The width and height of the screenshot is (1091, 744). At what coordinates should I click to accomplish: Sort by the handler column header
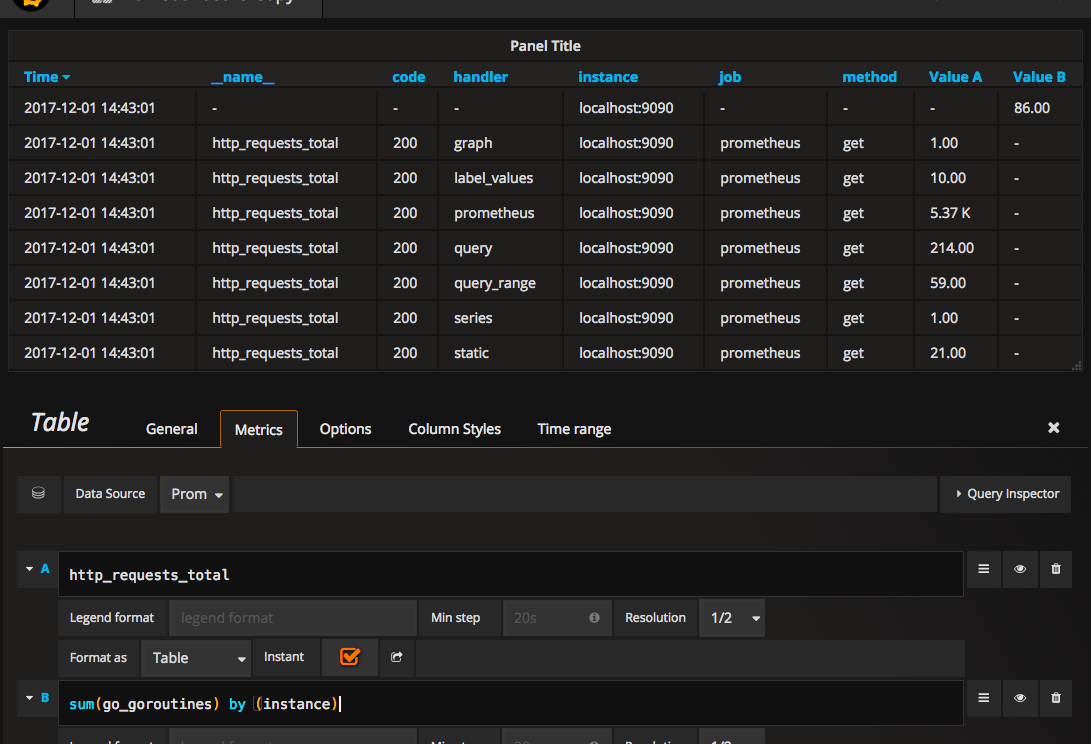coord(480,77)
